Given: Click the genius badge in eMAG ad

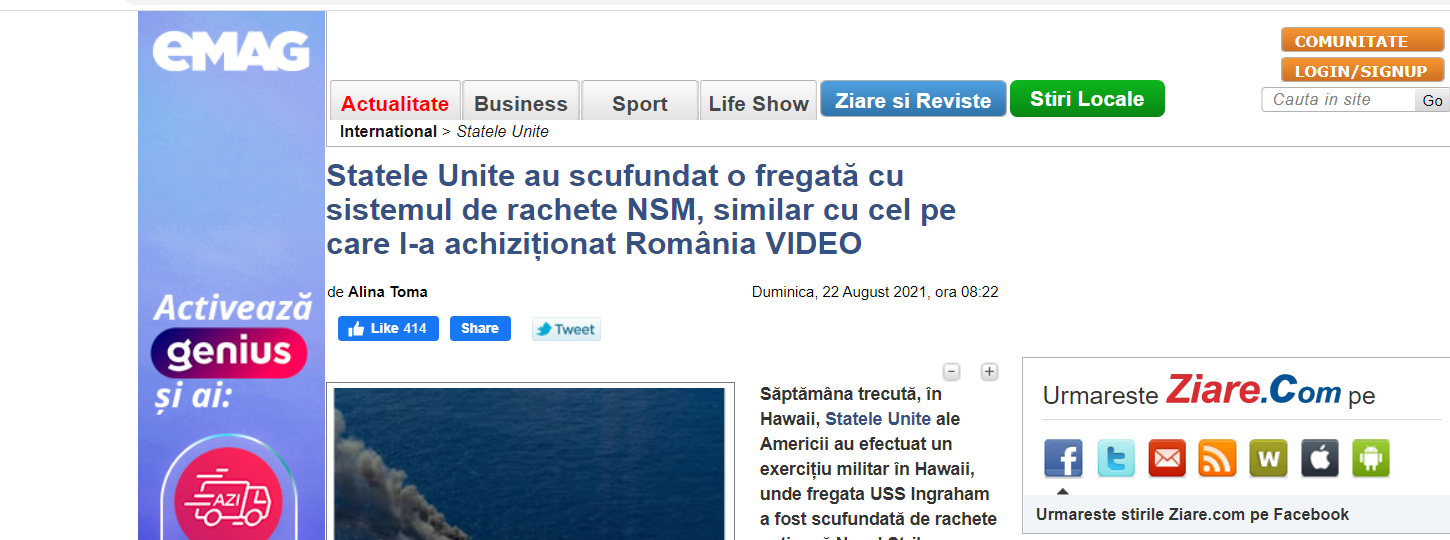Looking at the screenshot, I should (x=229, y=353).
